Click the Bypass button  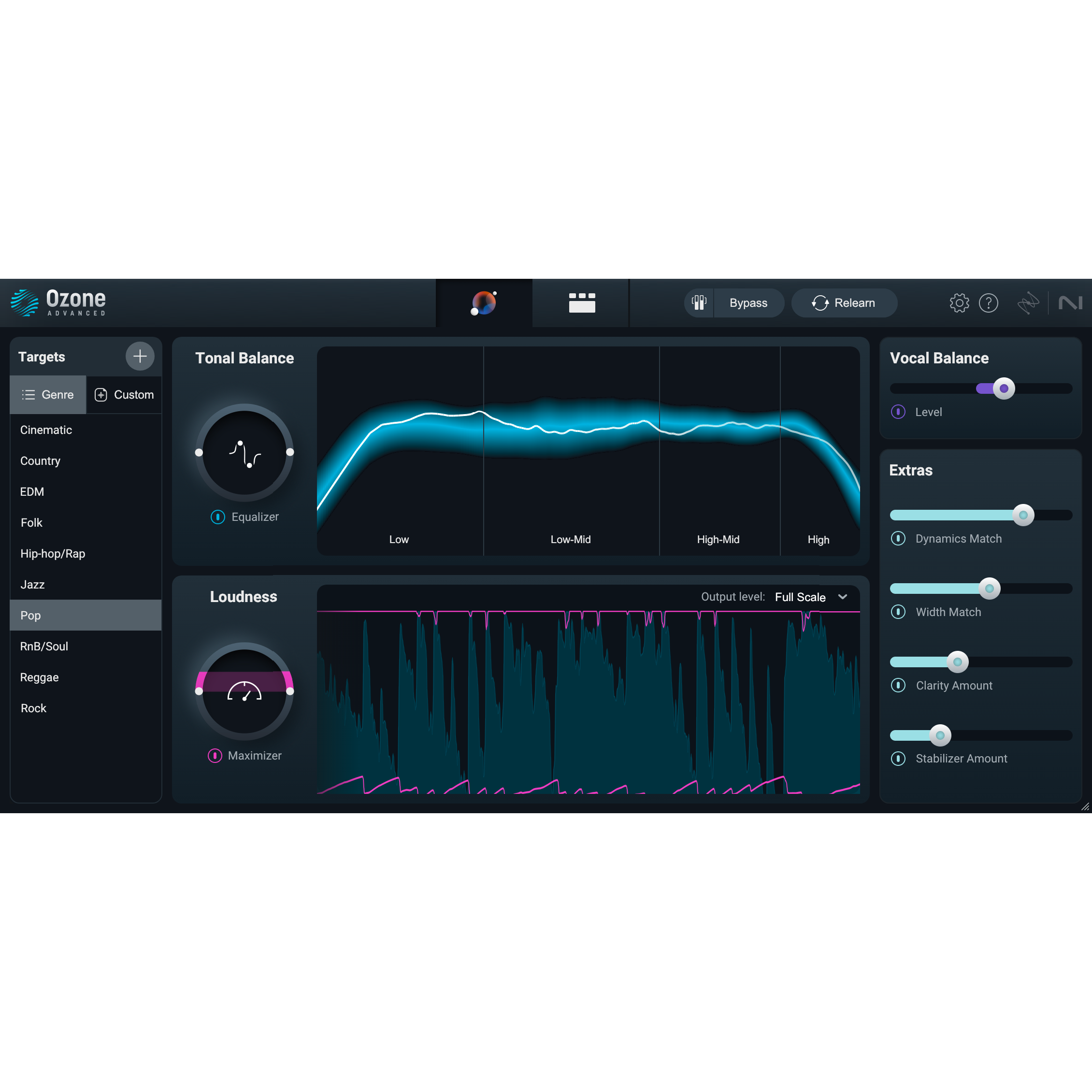[x=748, y=303]
